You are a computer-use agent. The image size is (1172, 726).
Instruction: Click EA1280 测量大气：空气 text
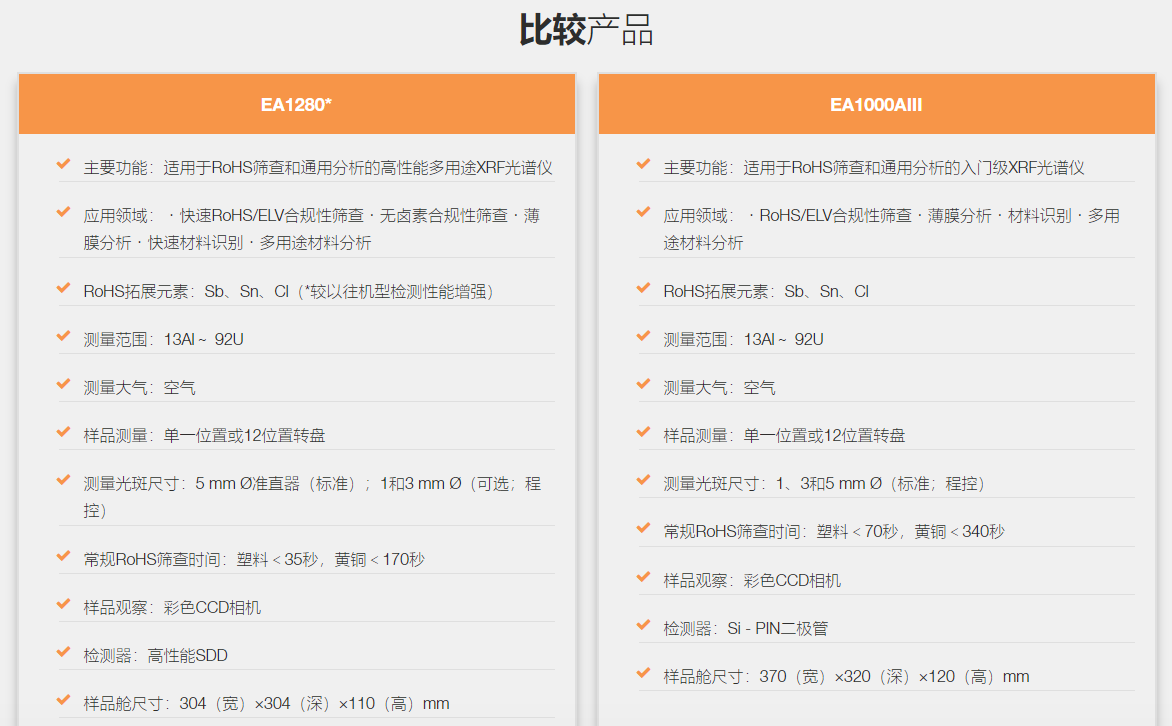click(140, 387)
